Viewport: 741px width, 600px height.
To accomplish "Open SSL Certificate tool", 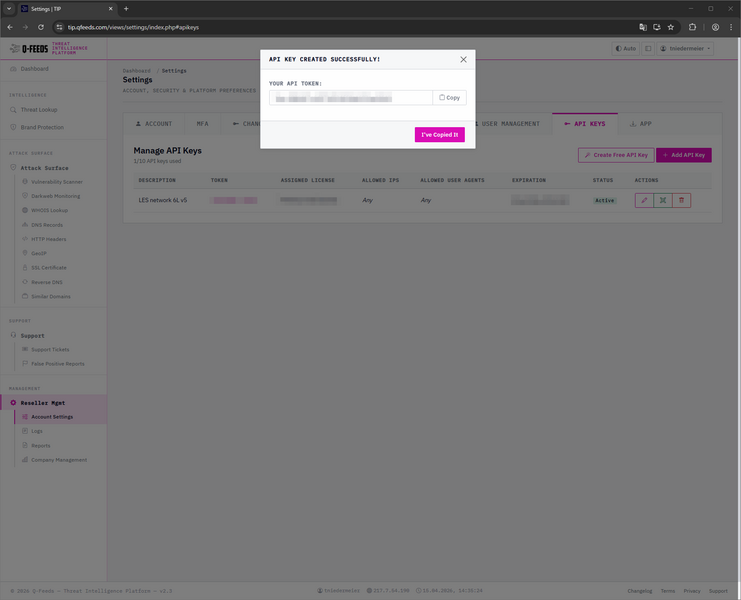I will coord(49,267).
